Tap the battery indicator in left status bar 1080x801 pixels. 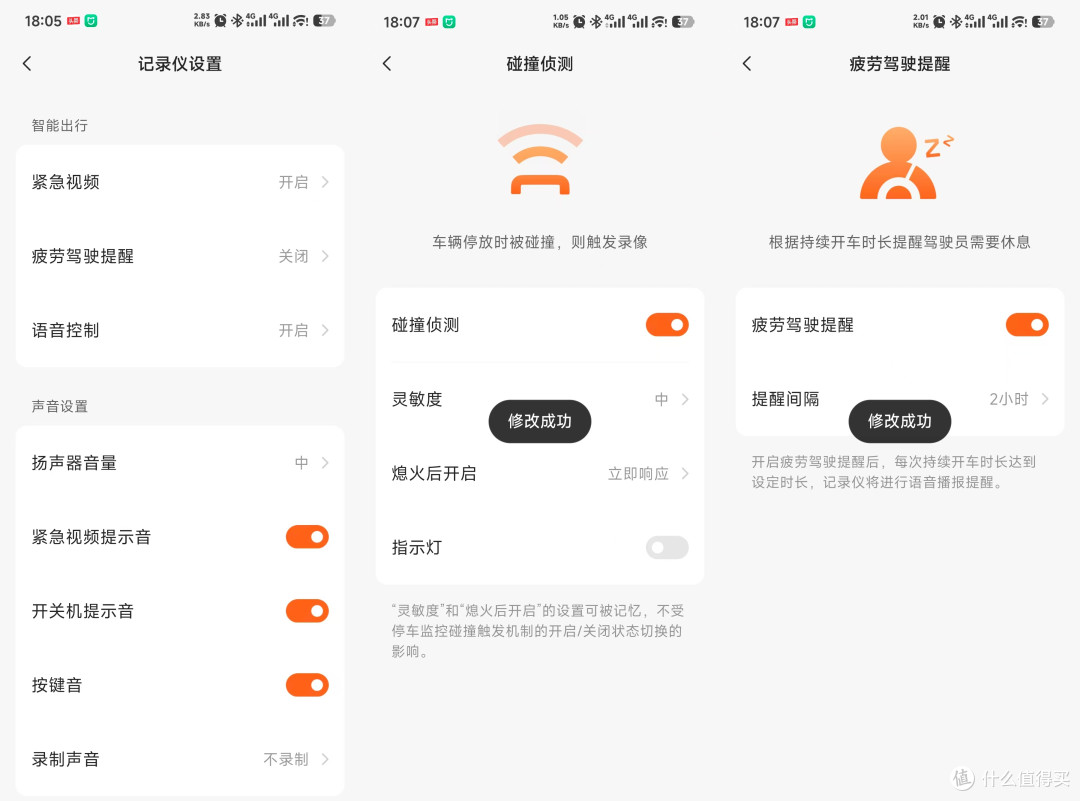pyautogui.click(x=324, y=21)
